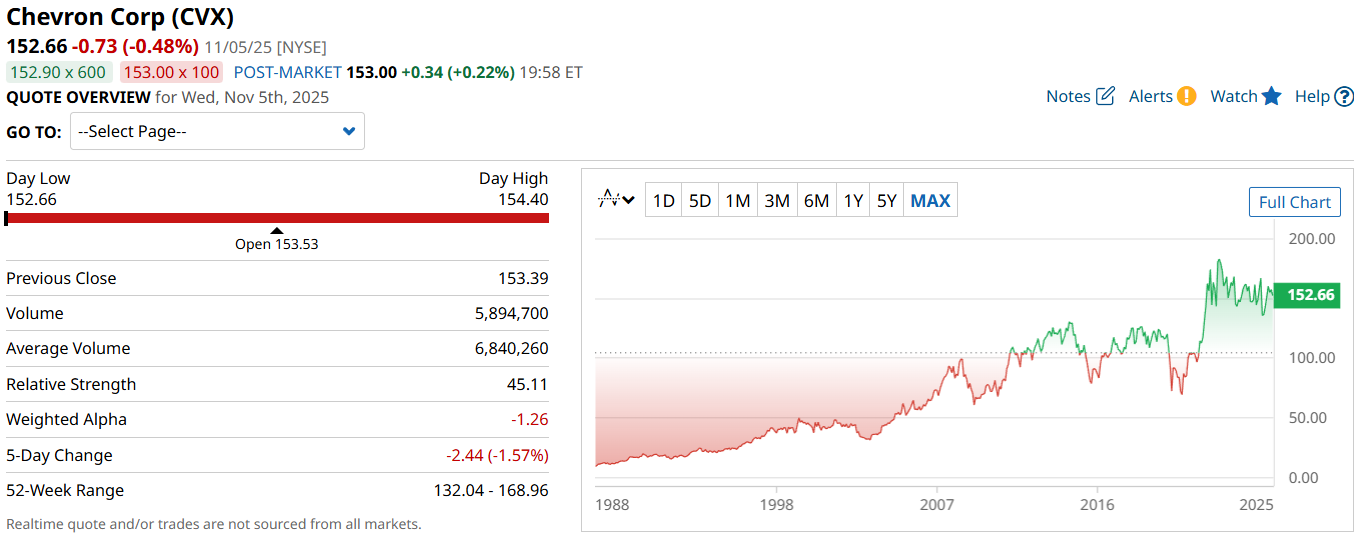This screenshot has width=1363, height=542.
Task: Click the green bid 152.90 x 600 box
Action: pyautogui.click(x=58, y=72)
